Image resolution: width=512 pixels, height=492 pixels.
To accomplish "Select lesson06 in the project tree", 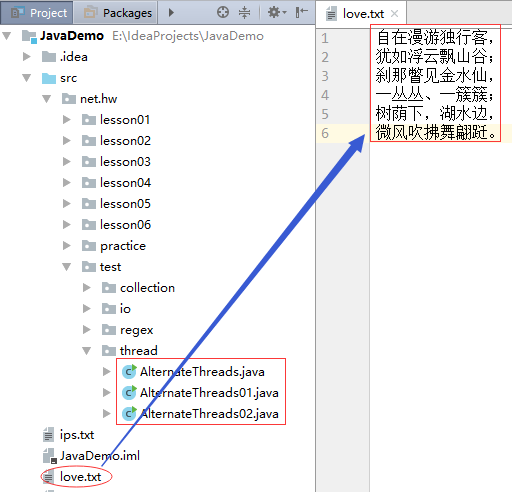I will point(125,225).
